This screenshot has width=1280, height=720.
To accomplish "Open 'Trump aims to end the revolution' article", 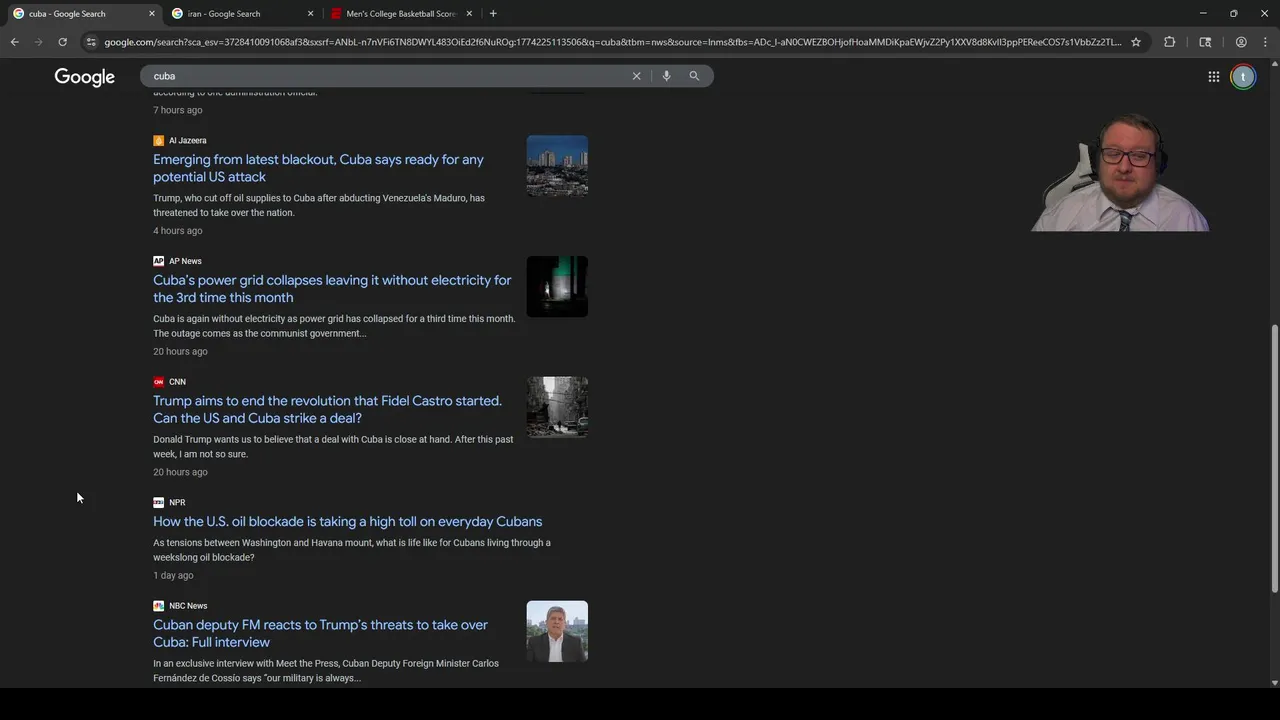I will click(327, 409).
